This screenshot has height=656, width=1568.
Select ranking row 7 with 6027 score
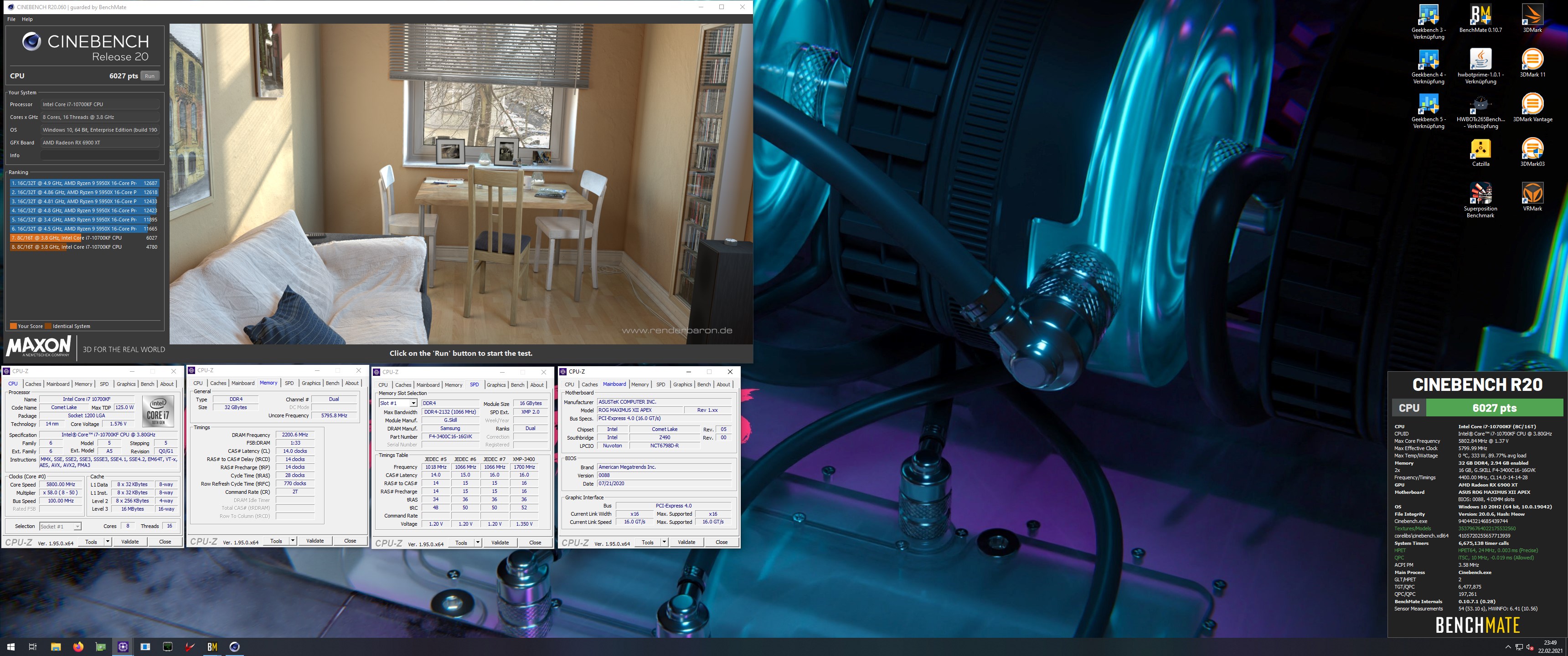pyautogui.click(x=84, y=238)
